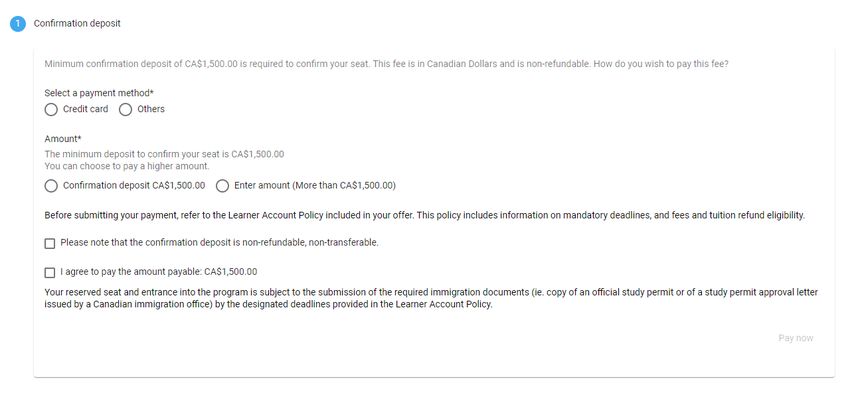850x393 pixels.
Task: Click 'The minimum deposit to confirm your seat' line
Action: pos(164,154)
